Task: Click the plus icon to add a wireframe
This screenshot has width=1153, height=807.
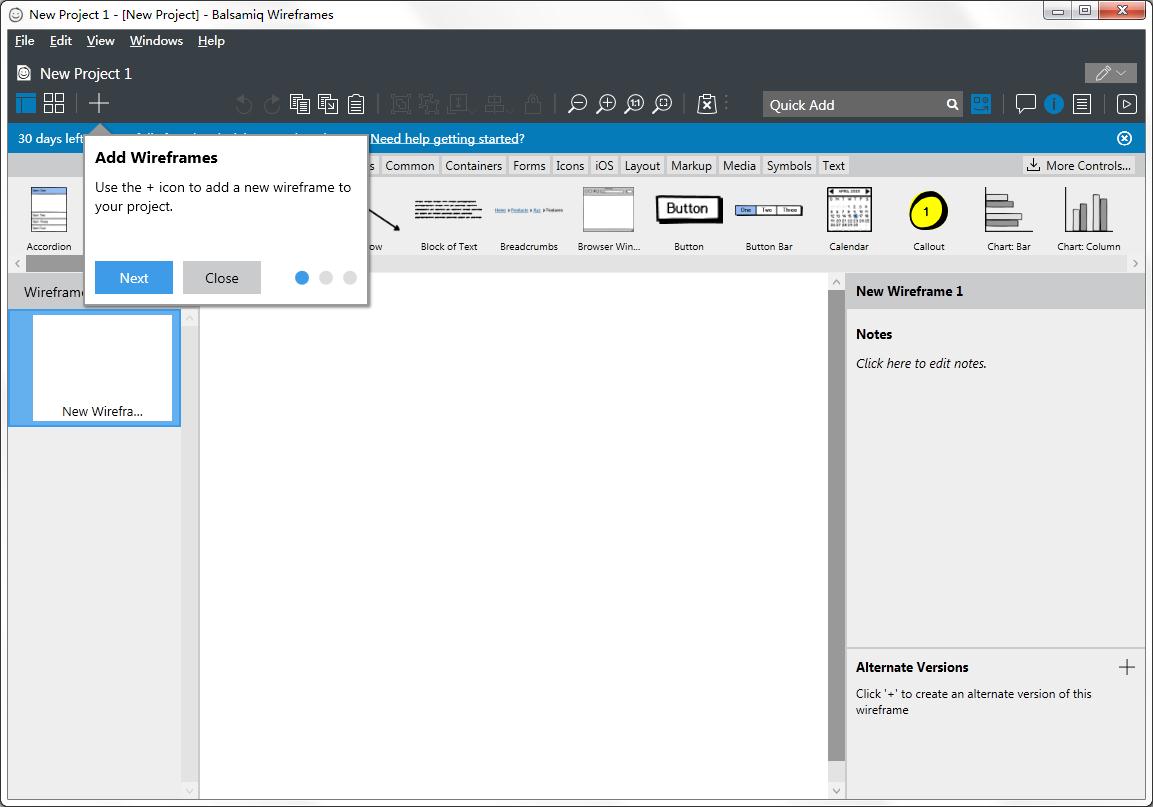Action: point(98,103)
